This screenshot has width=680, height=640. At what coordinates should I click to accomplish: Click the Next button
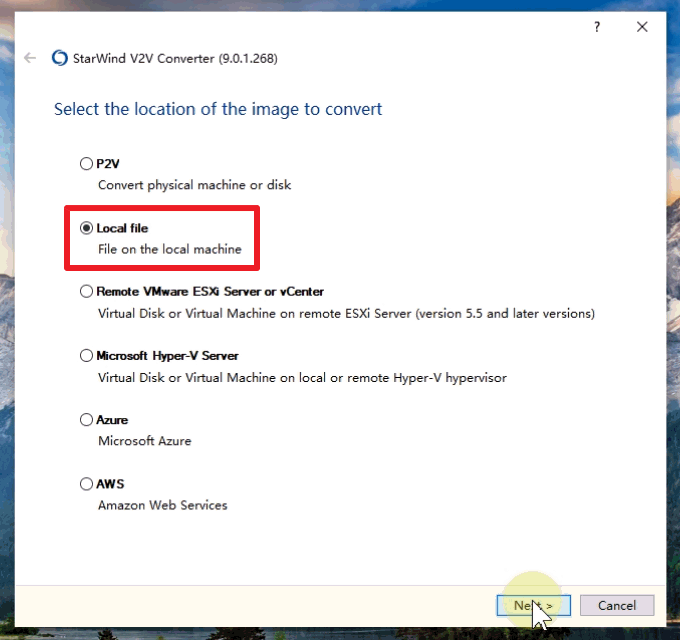pyautogui.click(x=533, y=605)
